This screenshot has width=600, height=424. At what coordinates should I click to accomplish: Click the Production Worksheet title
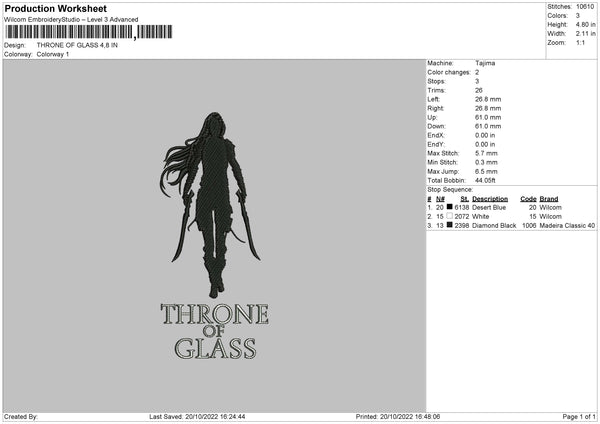56,8
